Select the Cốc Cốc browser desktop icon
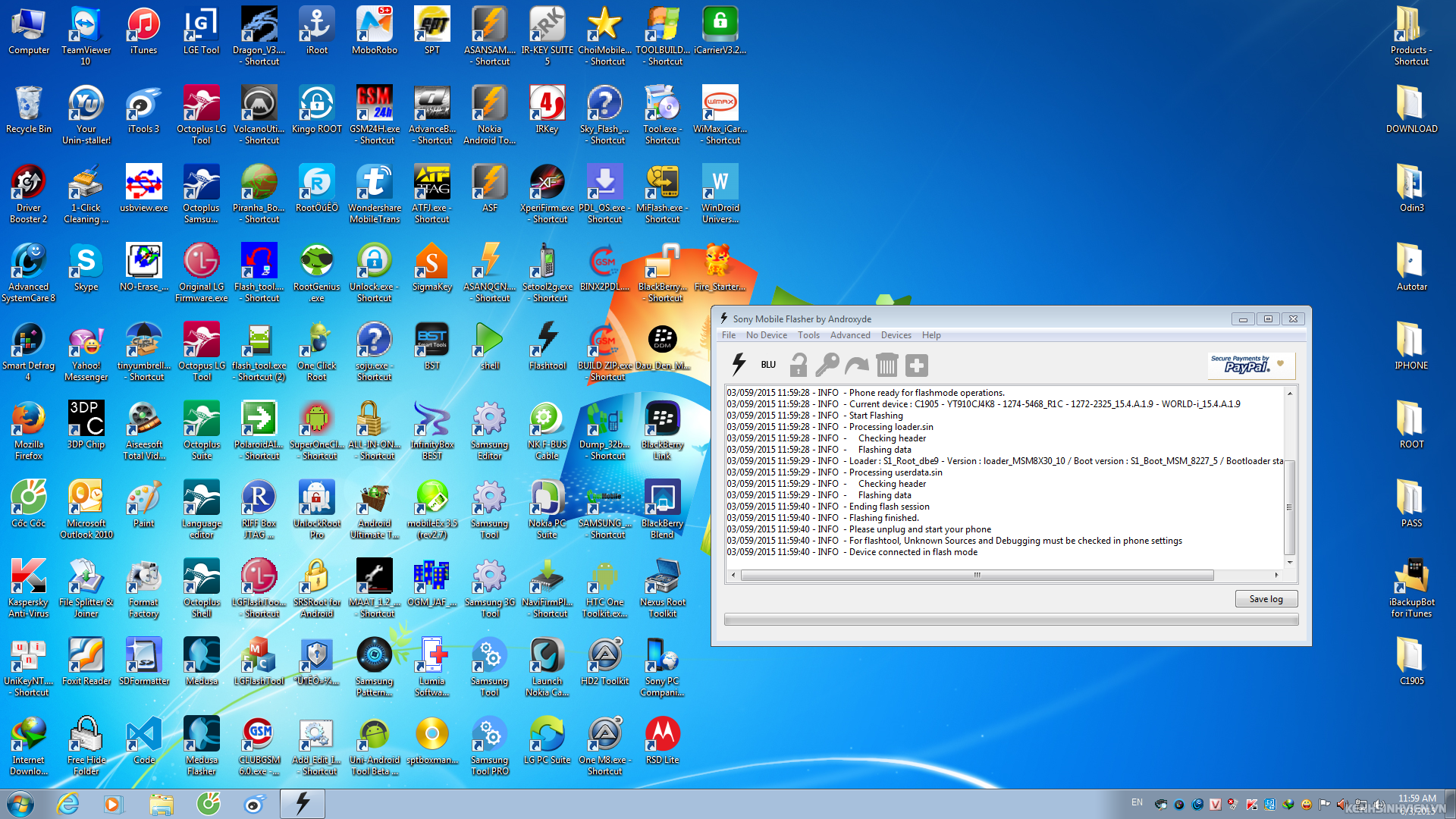This screenshot has width=1456, height=819. (28, 504)
